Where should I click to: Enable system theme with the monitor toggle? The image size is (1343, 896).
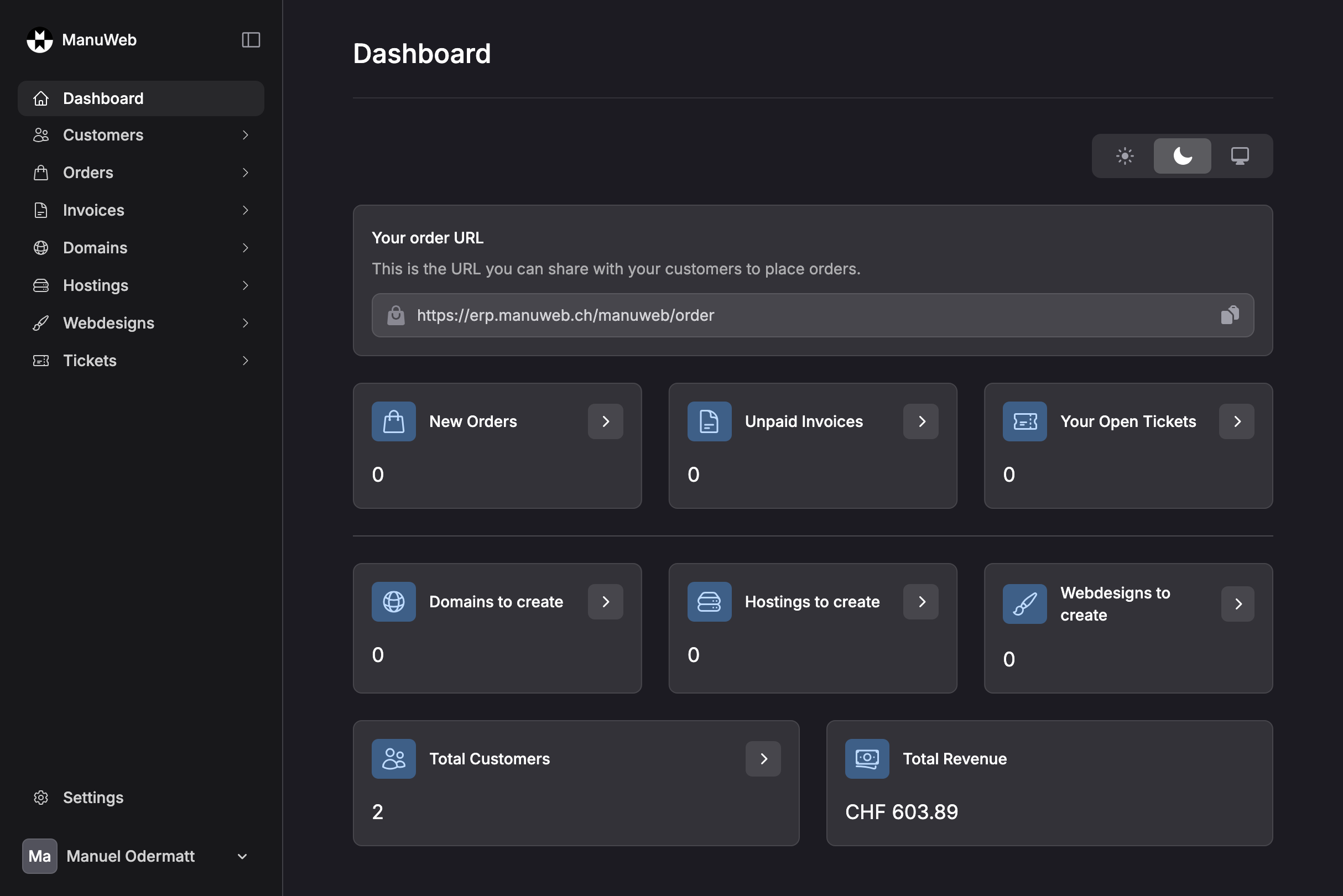click(x=1239, y=156)
